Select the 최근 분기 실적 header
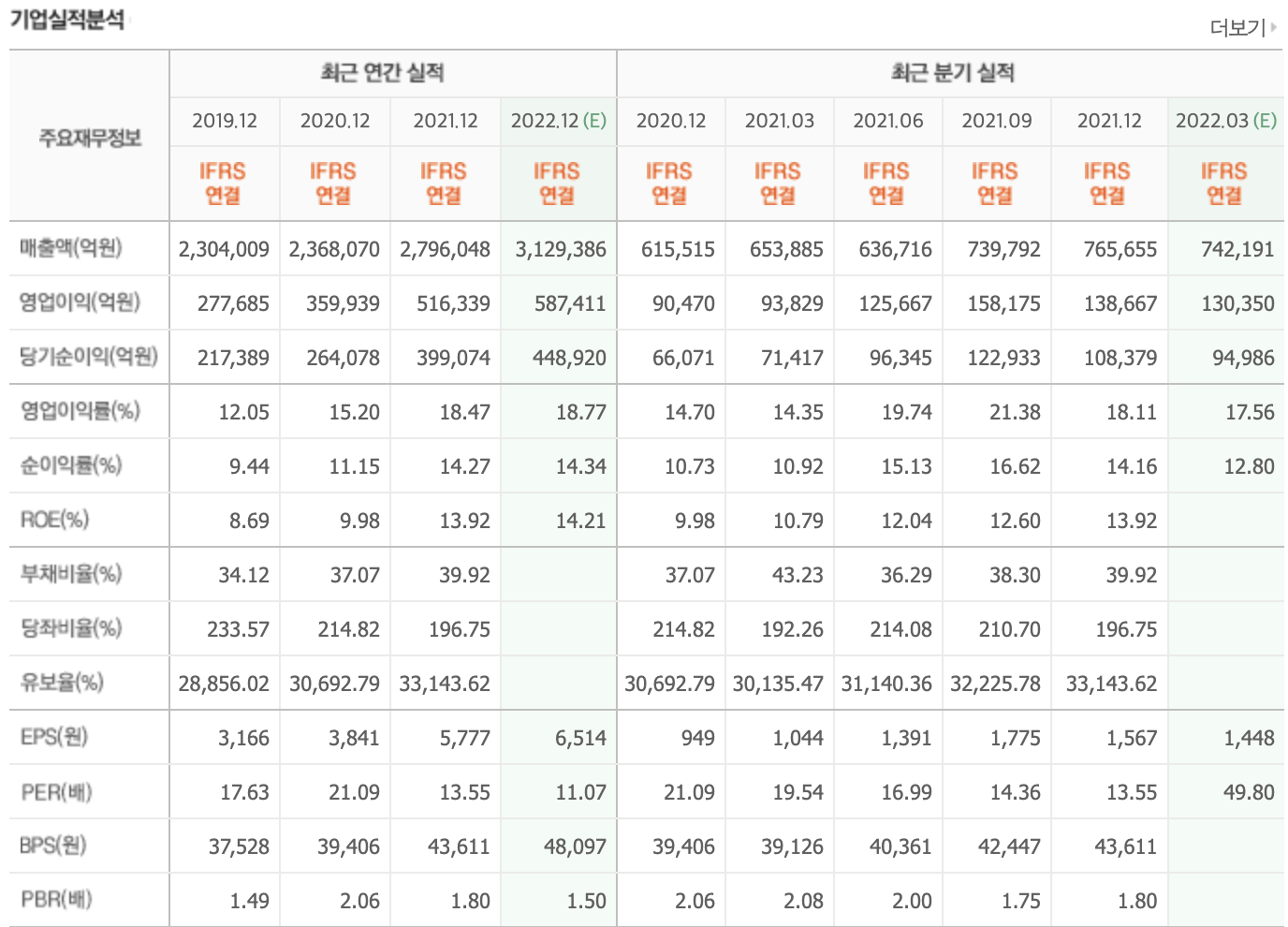The image size is (1288, 927). point(953,72)
